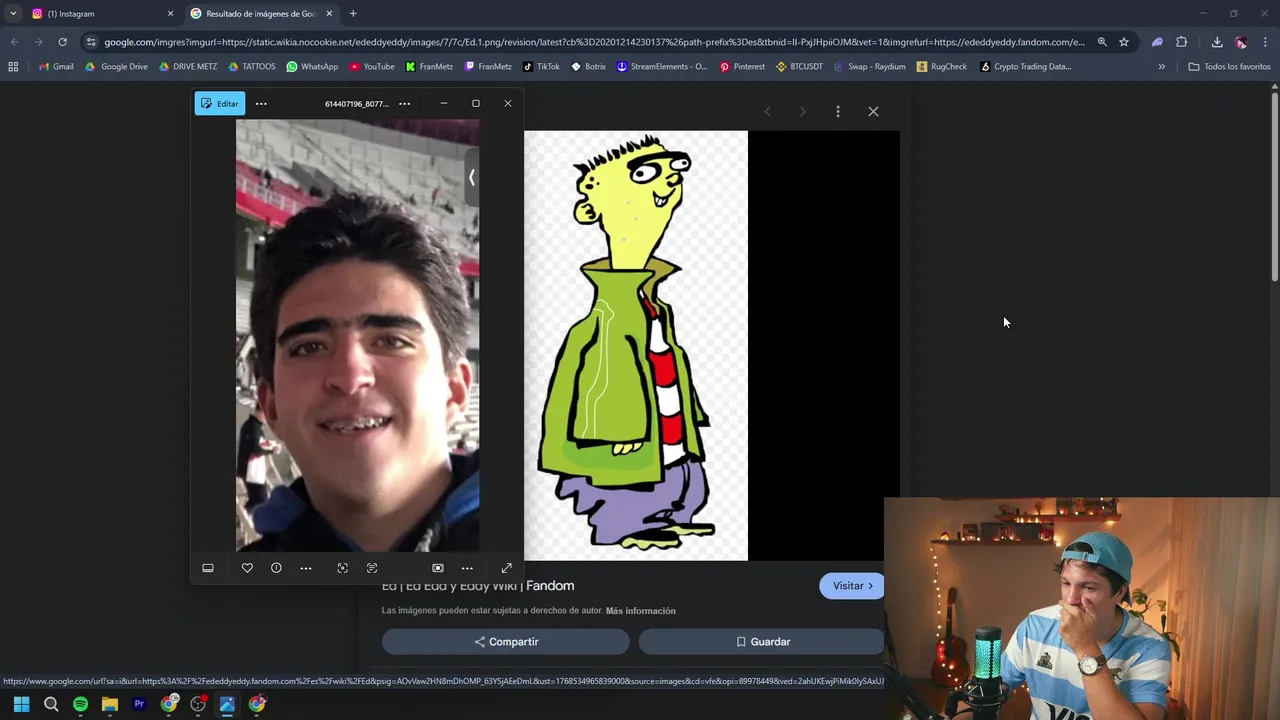Viewport: 1280px width, 720px height.
Task: Click the slideshow icon in the Photos toolbar
Action: tap(438, 568)
